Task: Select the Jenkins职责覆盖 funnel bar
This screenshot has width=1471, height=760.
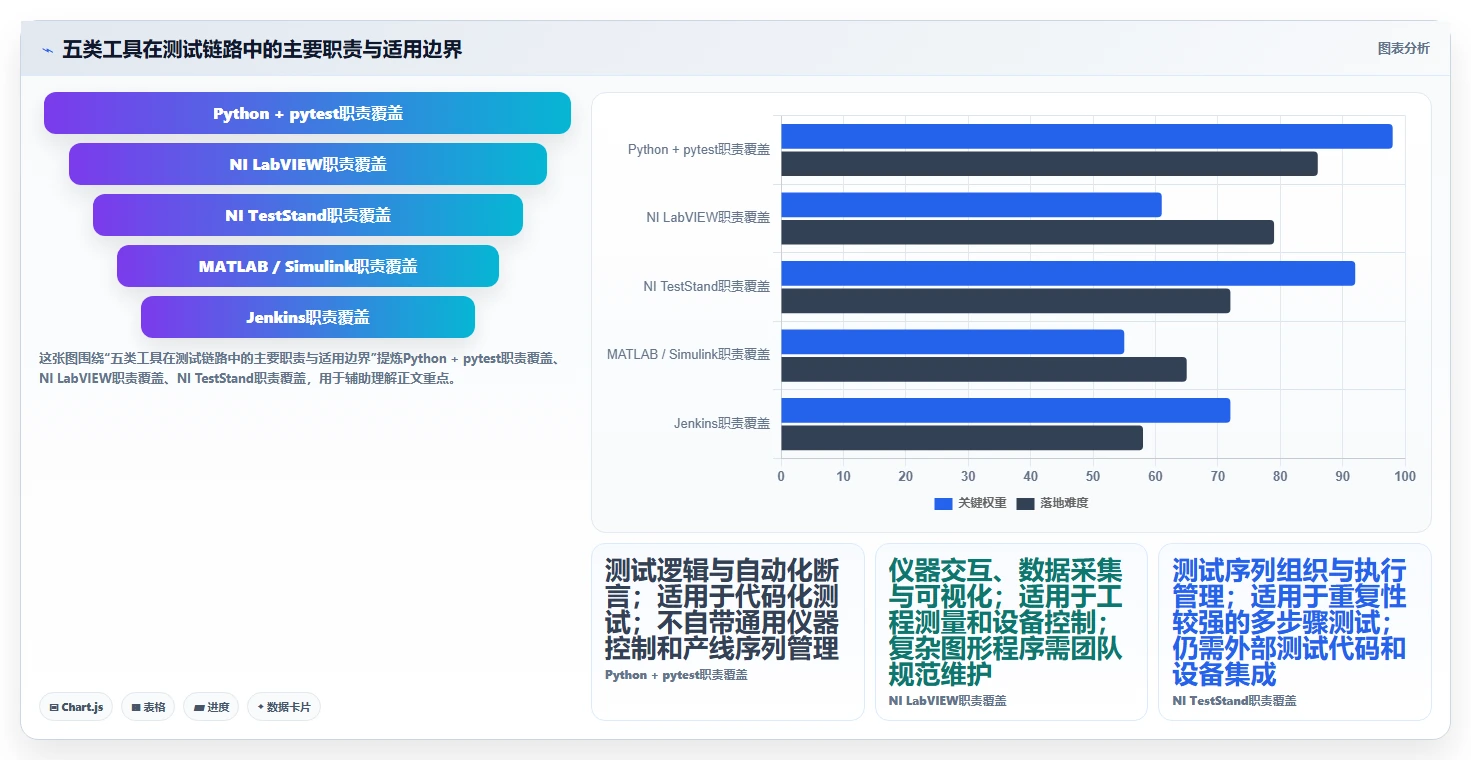Action: pos(307,317)
